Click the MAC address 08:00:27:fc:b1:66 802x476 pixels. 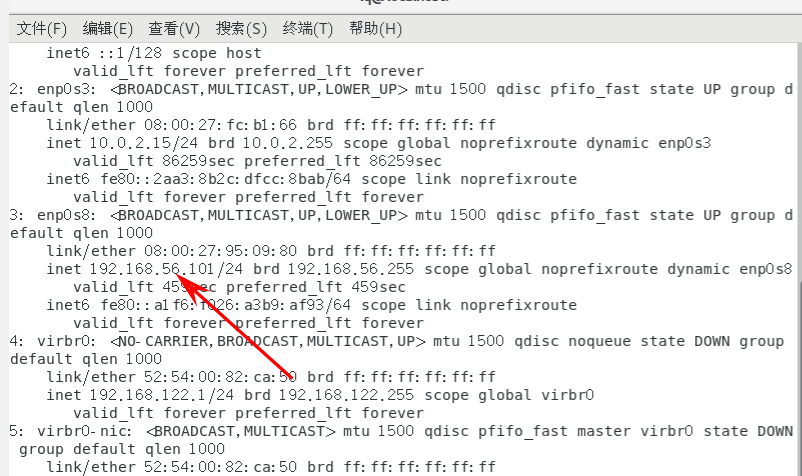220,125
